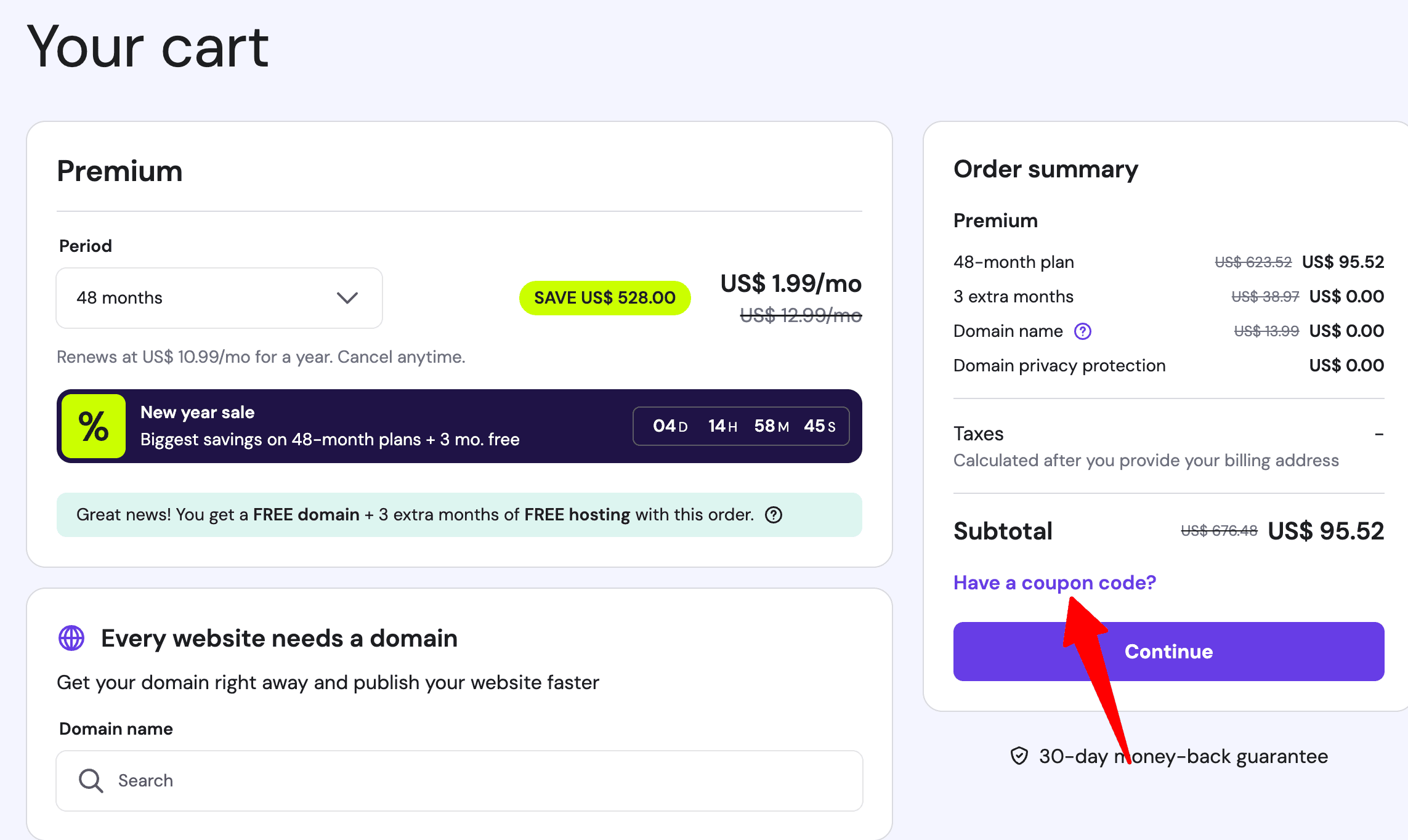Open the billing period dropdown showing 48 months
This screenshot has height=840, width=1408.
pos(219,298)
